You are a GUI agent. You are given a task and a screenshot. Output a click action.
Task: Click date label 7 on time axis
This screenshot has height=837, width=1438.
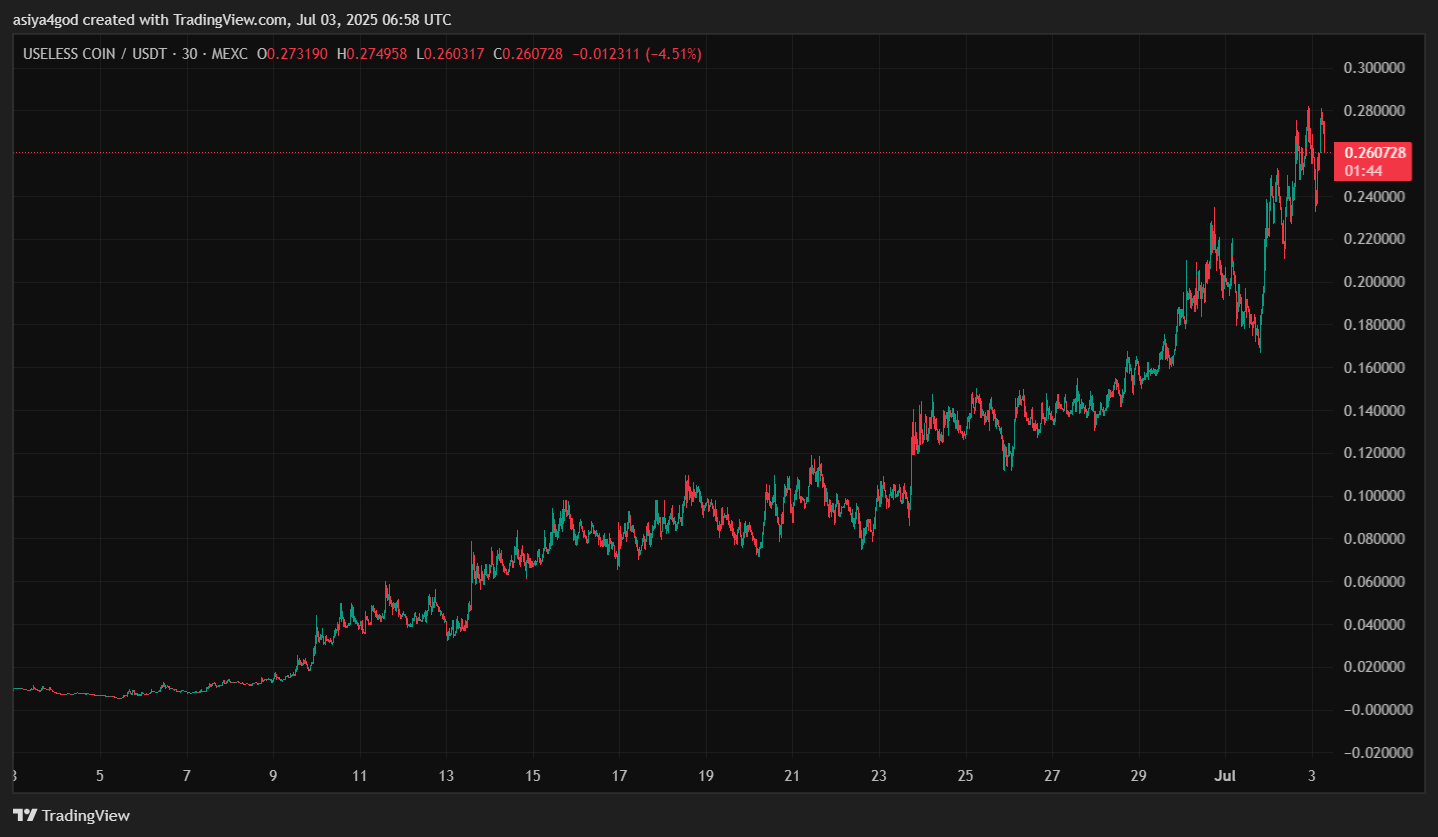pyautogui.click(x=187, y=776)
